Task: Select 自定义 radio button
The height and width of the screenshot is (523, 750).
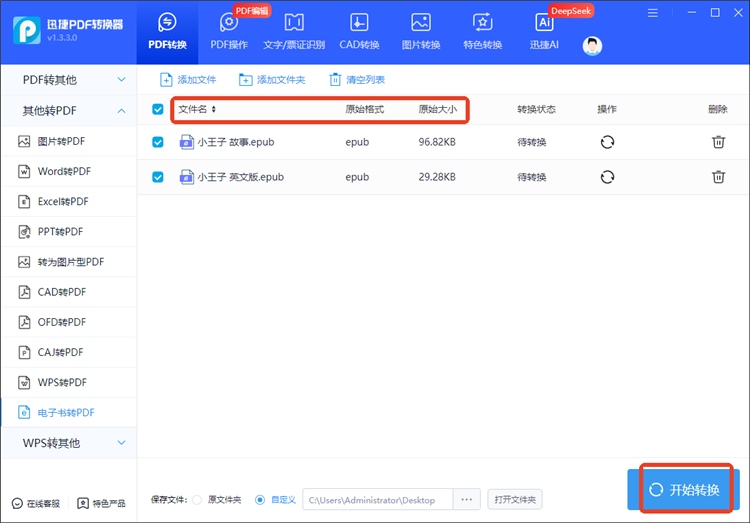Action: coord(260,500)
